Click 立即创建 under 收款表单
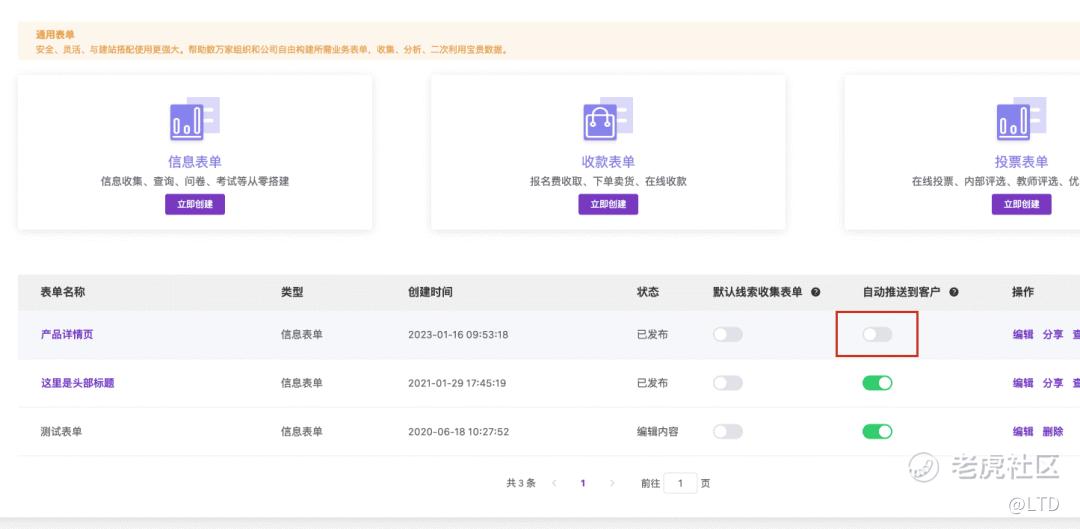This screenshot has height=529, width=1080. [608, 205]
